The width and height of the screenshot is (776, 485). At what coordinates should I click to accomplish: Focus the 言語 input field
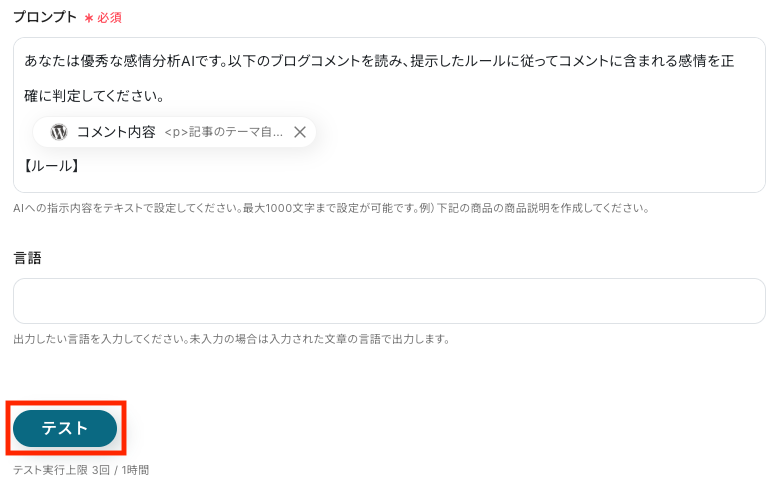pyautogui.click(x=389, y=301)
